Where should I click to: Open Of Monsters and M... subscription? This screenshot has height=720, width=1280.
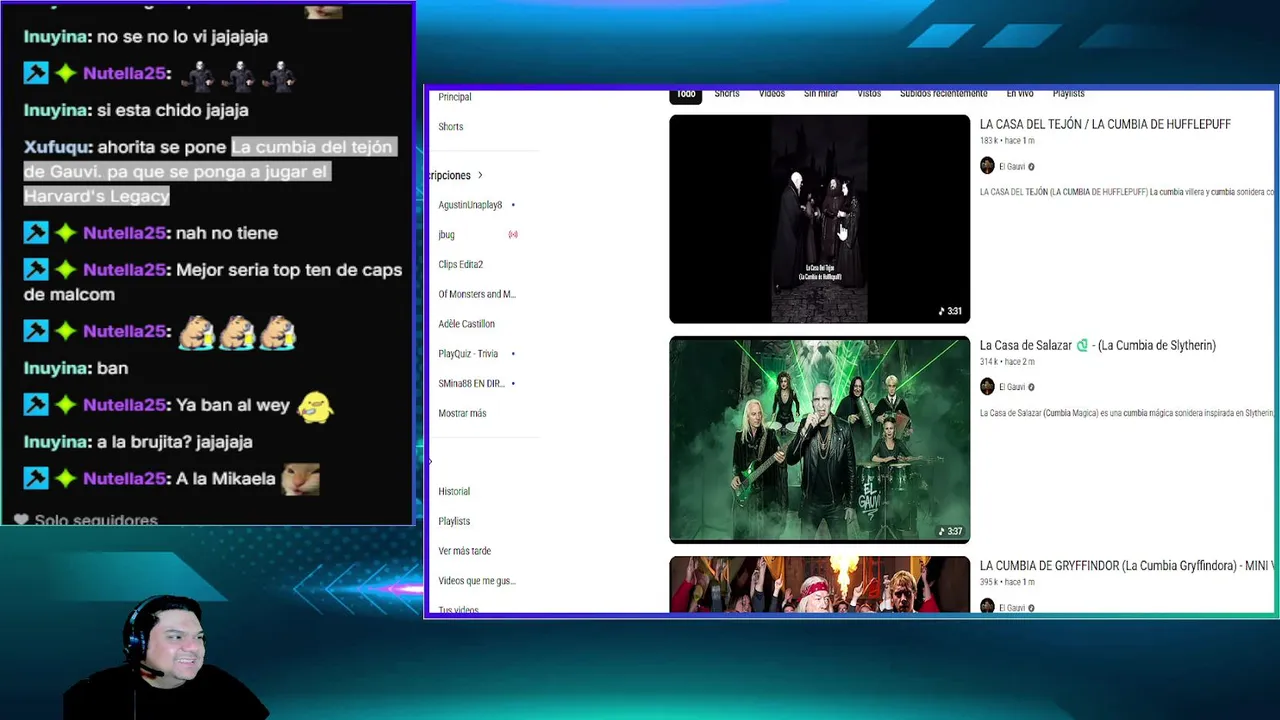[x=477, y=294]
